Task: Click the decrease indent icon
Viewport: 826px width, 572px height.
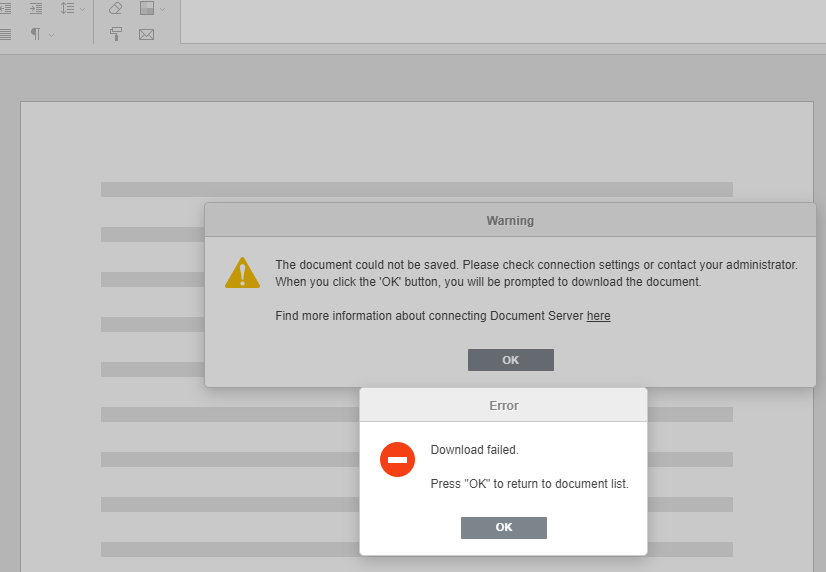Action: coord(4,8)
